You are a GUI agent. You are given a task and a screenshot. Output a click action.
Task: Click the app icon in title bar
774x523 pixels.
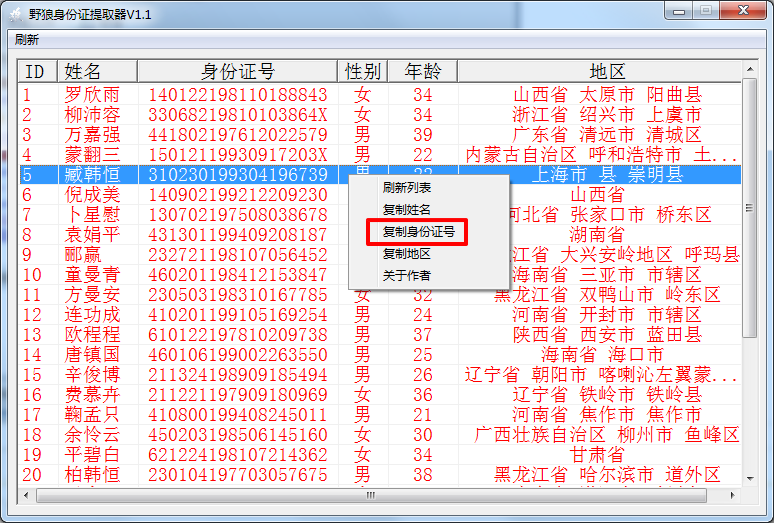click(x=16, y=14)
